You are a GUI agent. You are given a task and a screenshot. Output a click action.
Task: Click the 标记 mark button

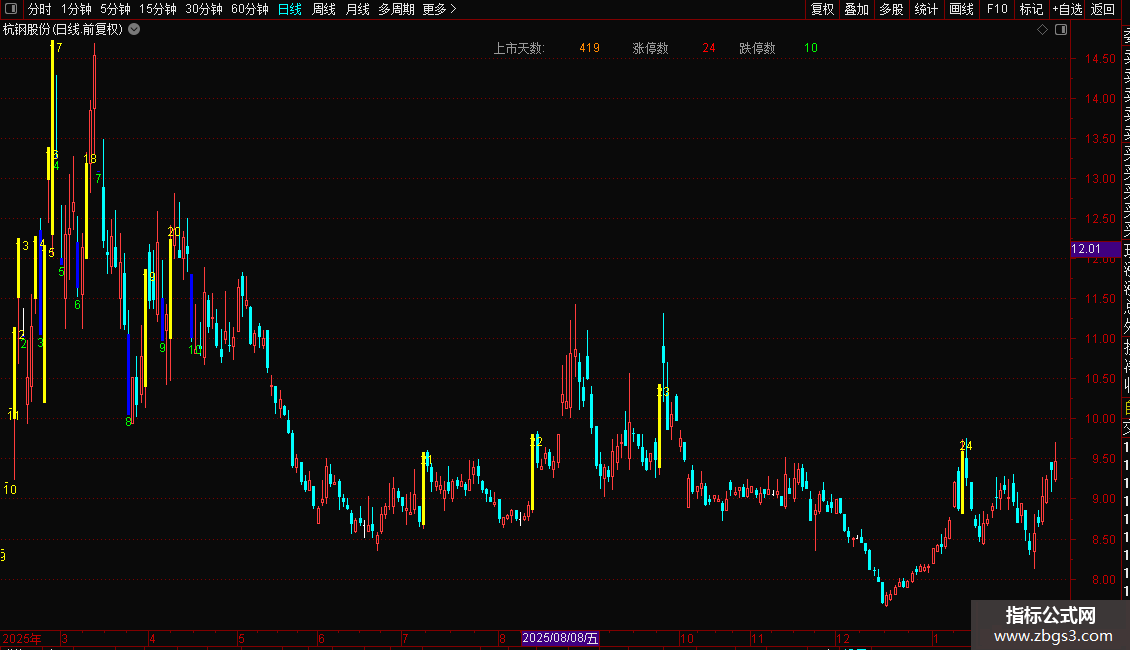coord(1031,9)
